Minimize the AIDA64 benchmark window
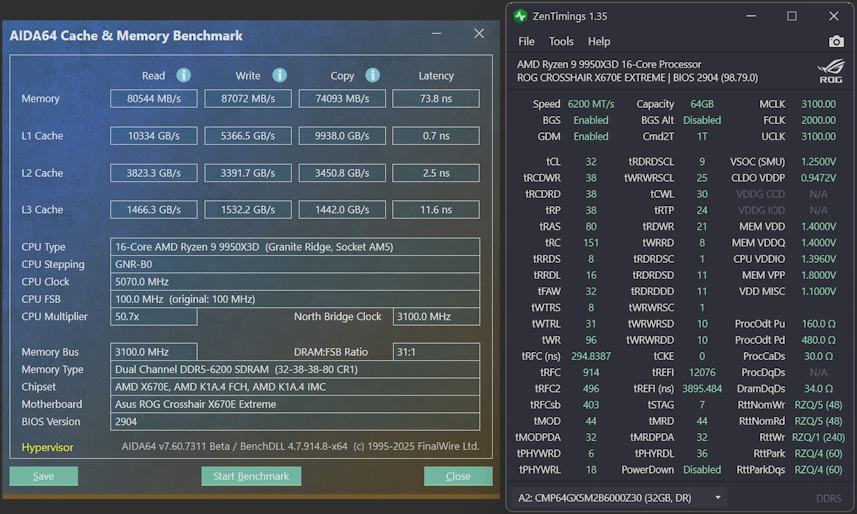The image size is (857, 514). (x=437, y=34)
